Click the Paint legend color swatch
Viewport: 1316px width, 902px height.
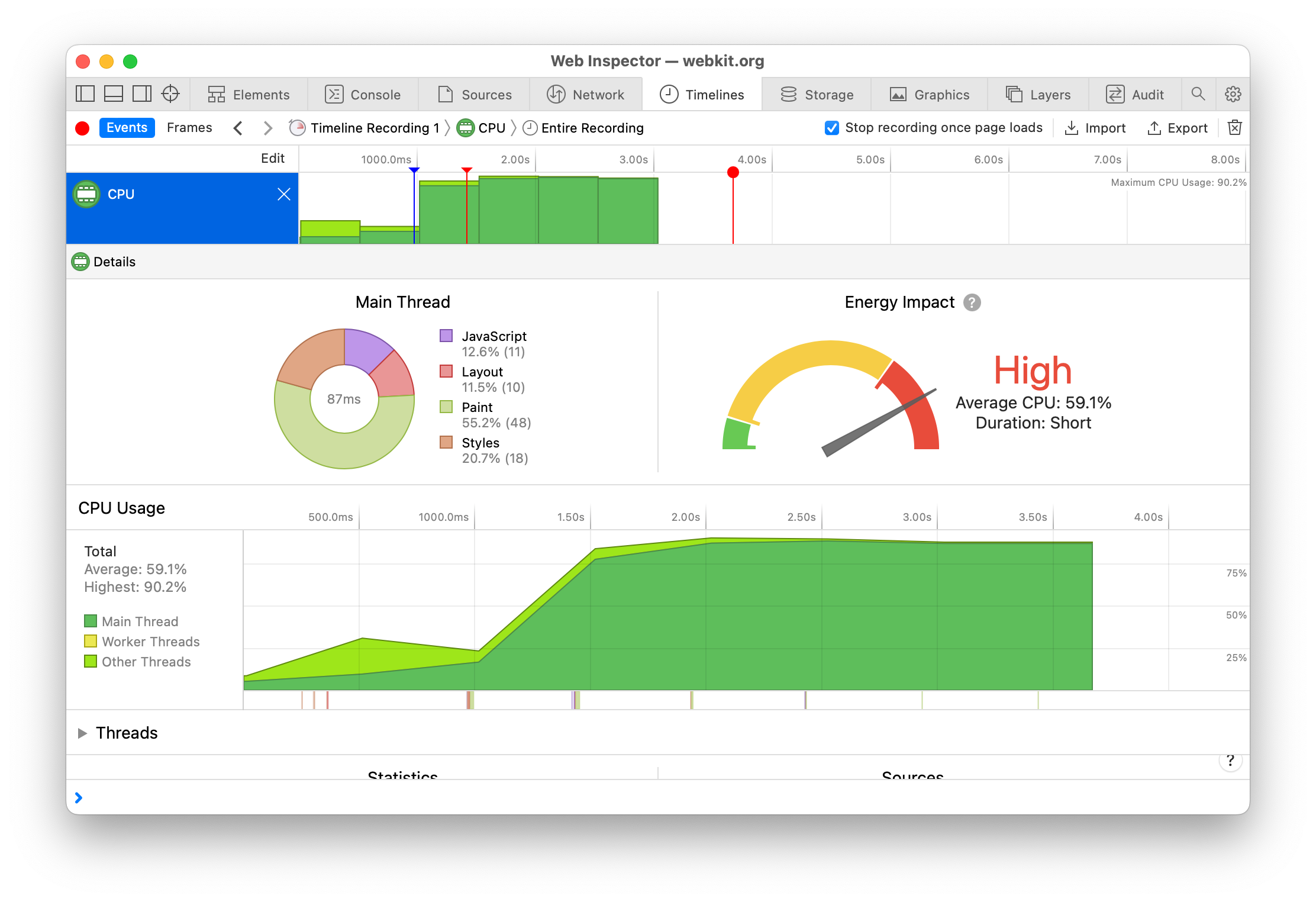(446, 407)
